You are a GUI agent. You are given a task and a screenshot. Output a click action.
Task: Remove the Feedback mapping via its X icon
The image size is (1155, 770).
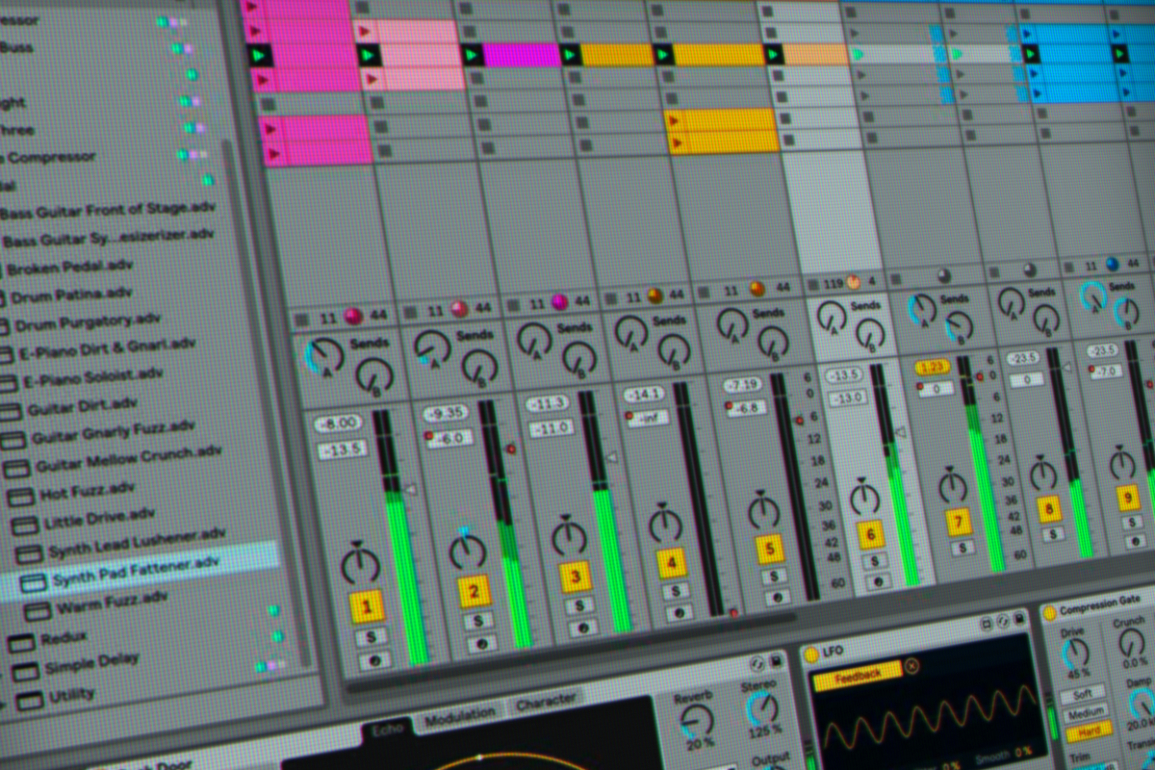pyautogui.click(x=911, y=665)
